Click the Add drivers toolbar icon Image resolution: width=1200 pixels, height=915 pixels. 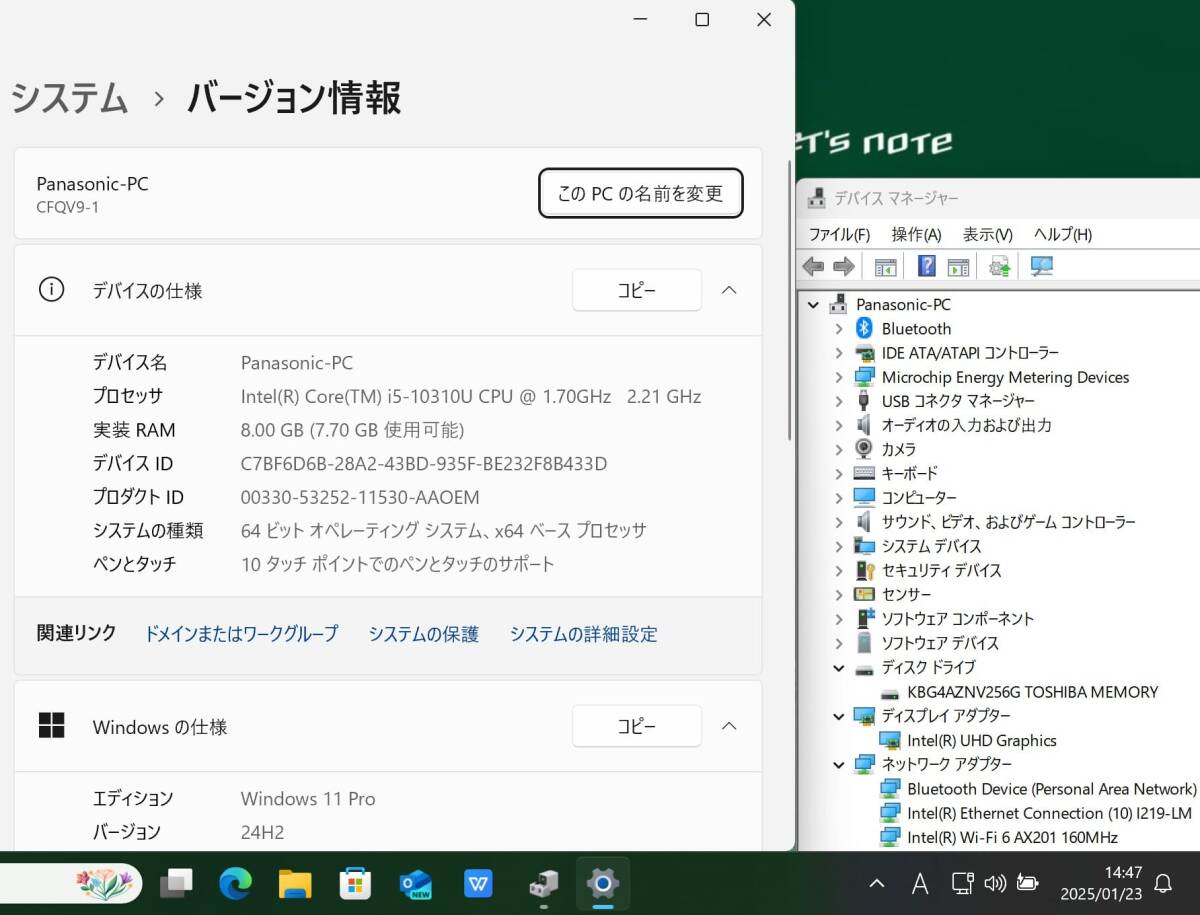click(x=999, y=267)
